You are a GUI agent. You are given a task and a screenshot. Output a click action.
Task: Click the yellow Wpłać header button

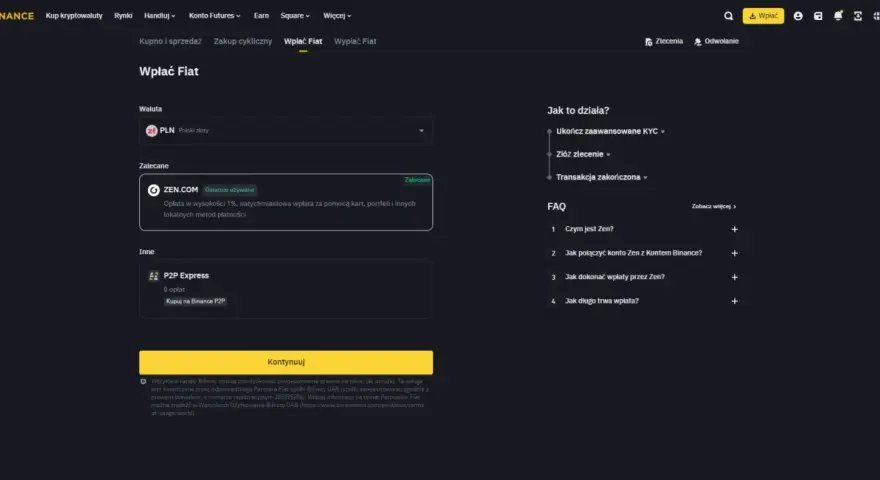[763, 16]
